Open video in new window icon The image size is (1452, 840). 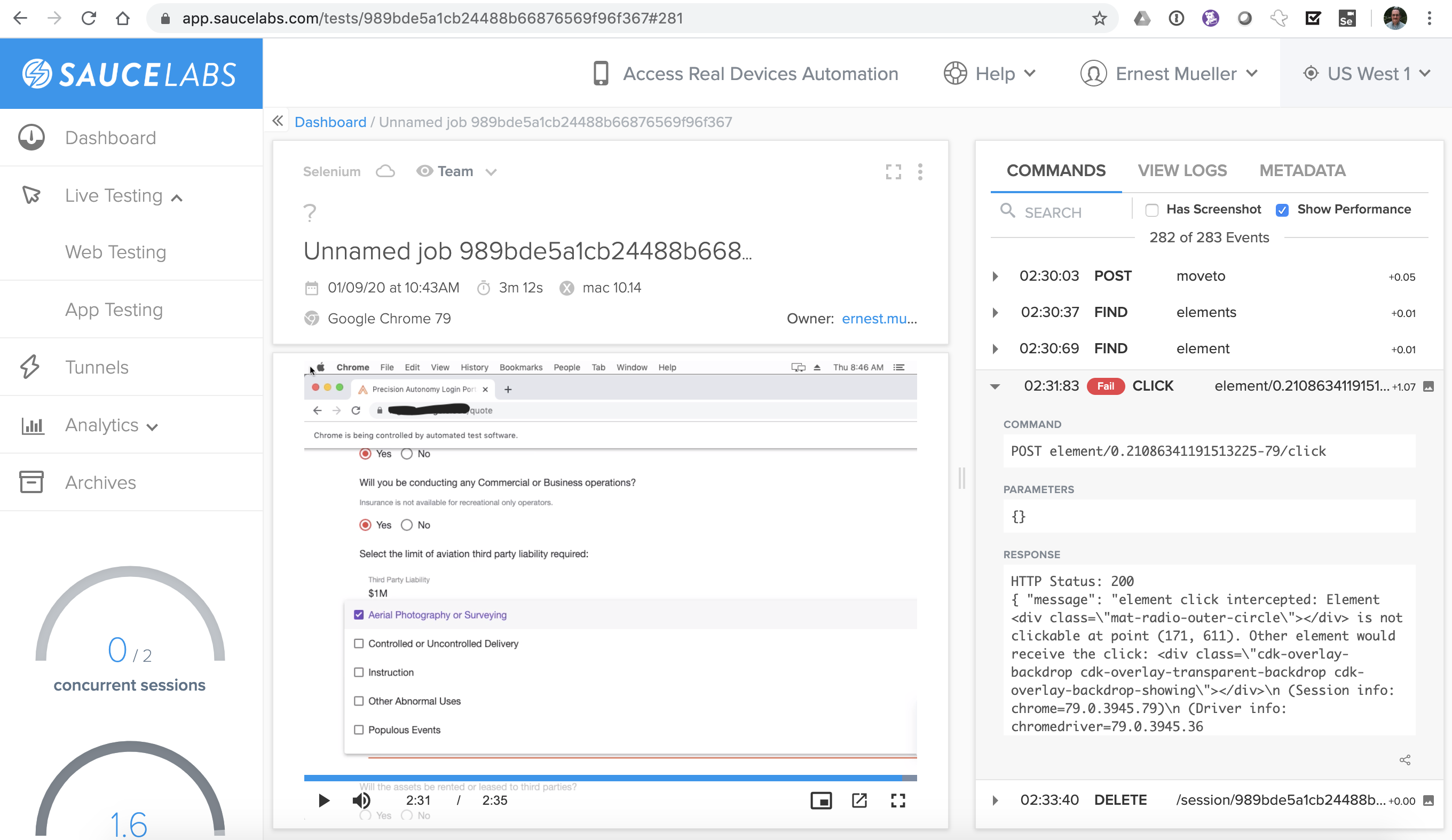(859, 801)
